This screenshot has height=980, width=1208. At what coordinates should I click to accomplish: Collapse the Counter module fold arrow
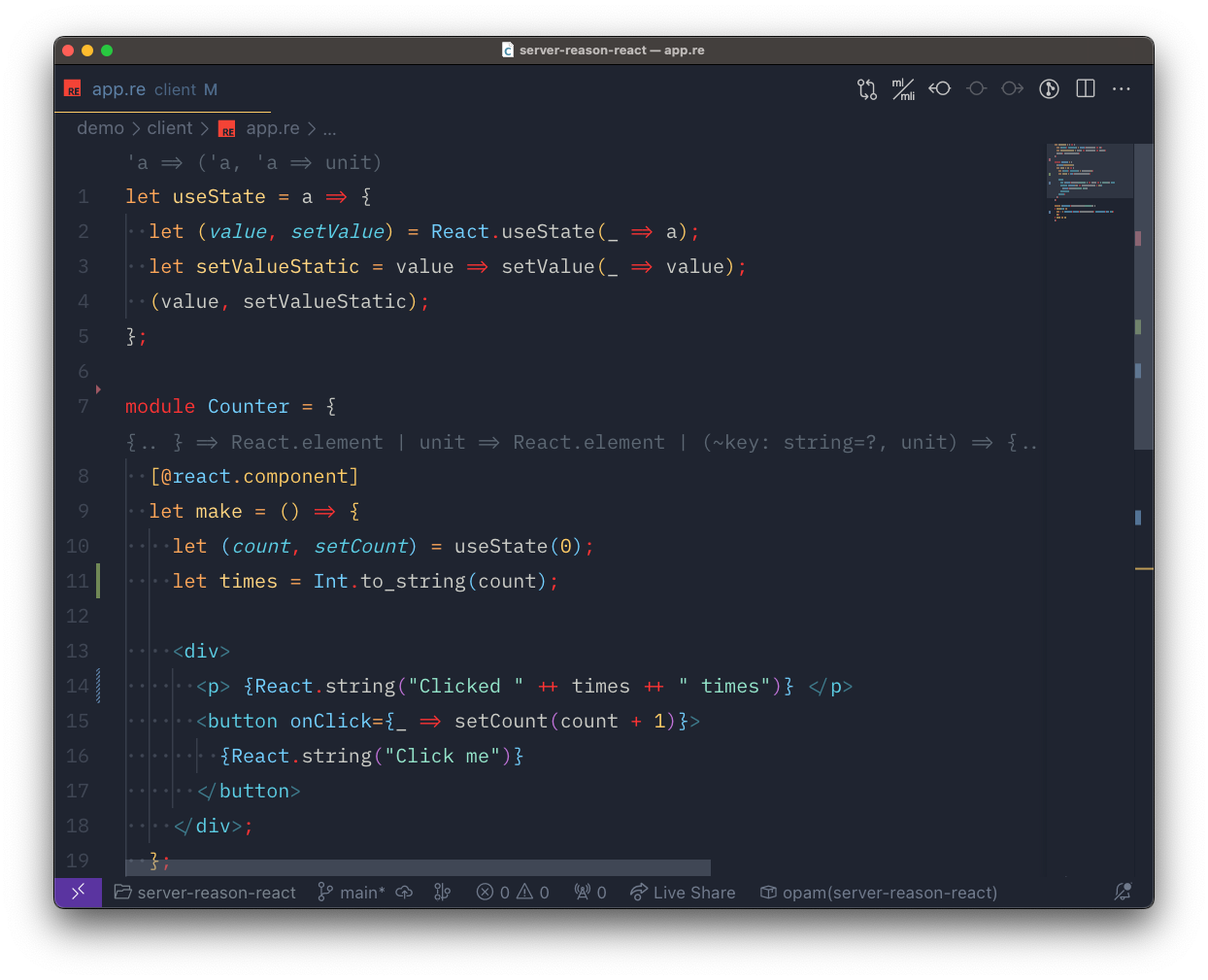click(98, 389)
